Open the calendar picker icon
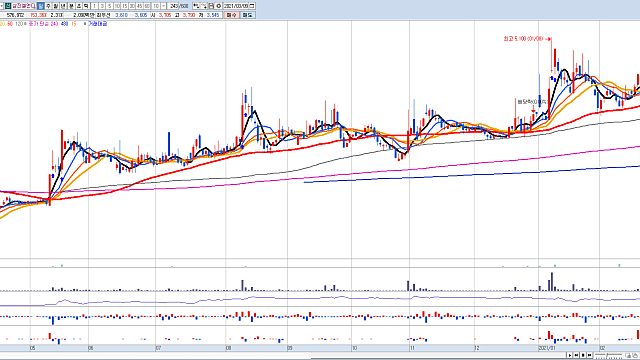This screenshot has width=640, height=360. tap(252, 6)
